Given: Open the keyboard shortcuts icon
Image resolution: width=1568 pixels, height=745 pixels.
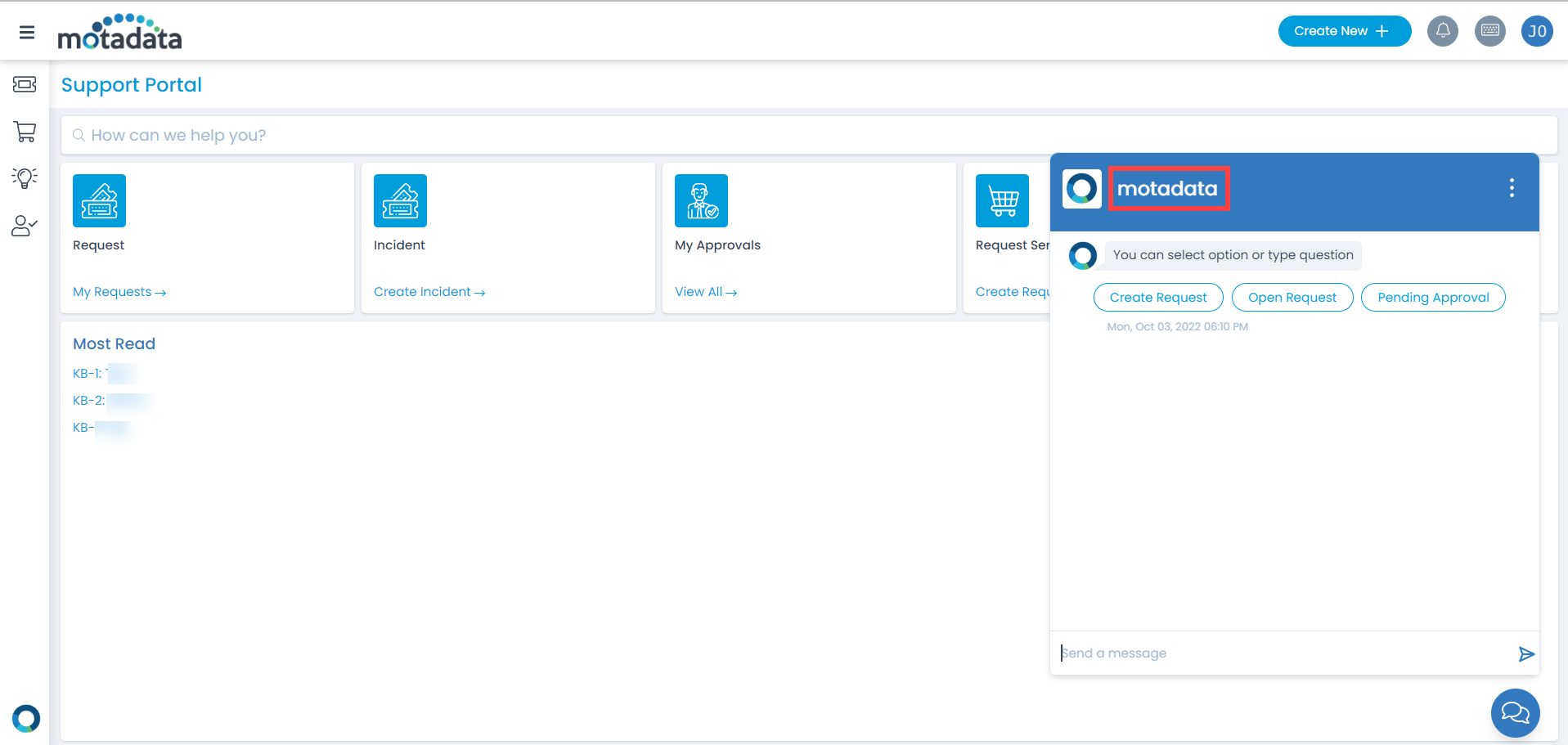Looking at the screenshot, I should pos(1489,31).
